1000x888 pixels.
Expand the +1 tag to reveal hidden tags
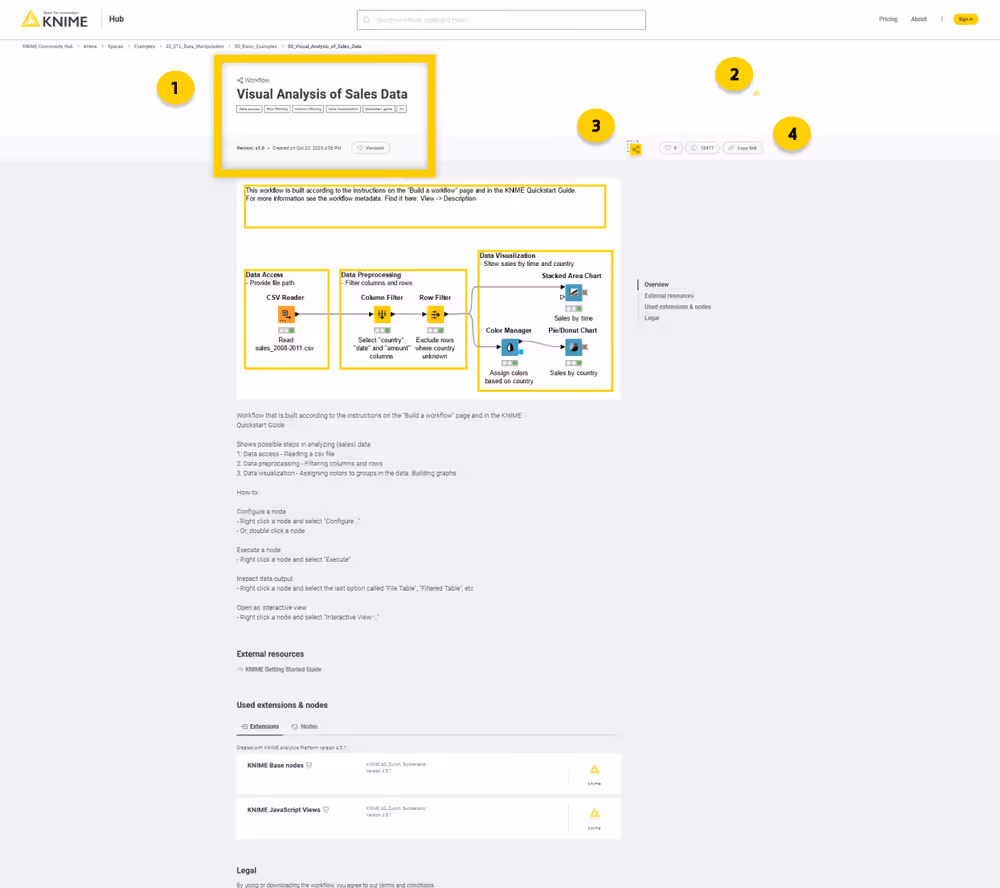pos(402,108)
